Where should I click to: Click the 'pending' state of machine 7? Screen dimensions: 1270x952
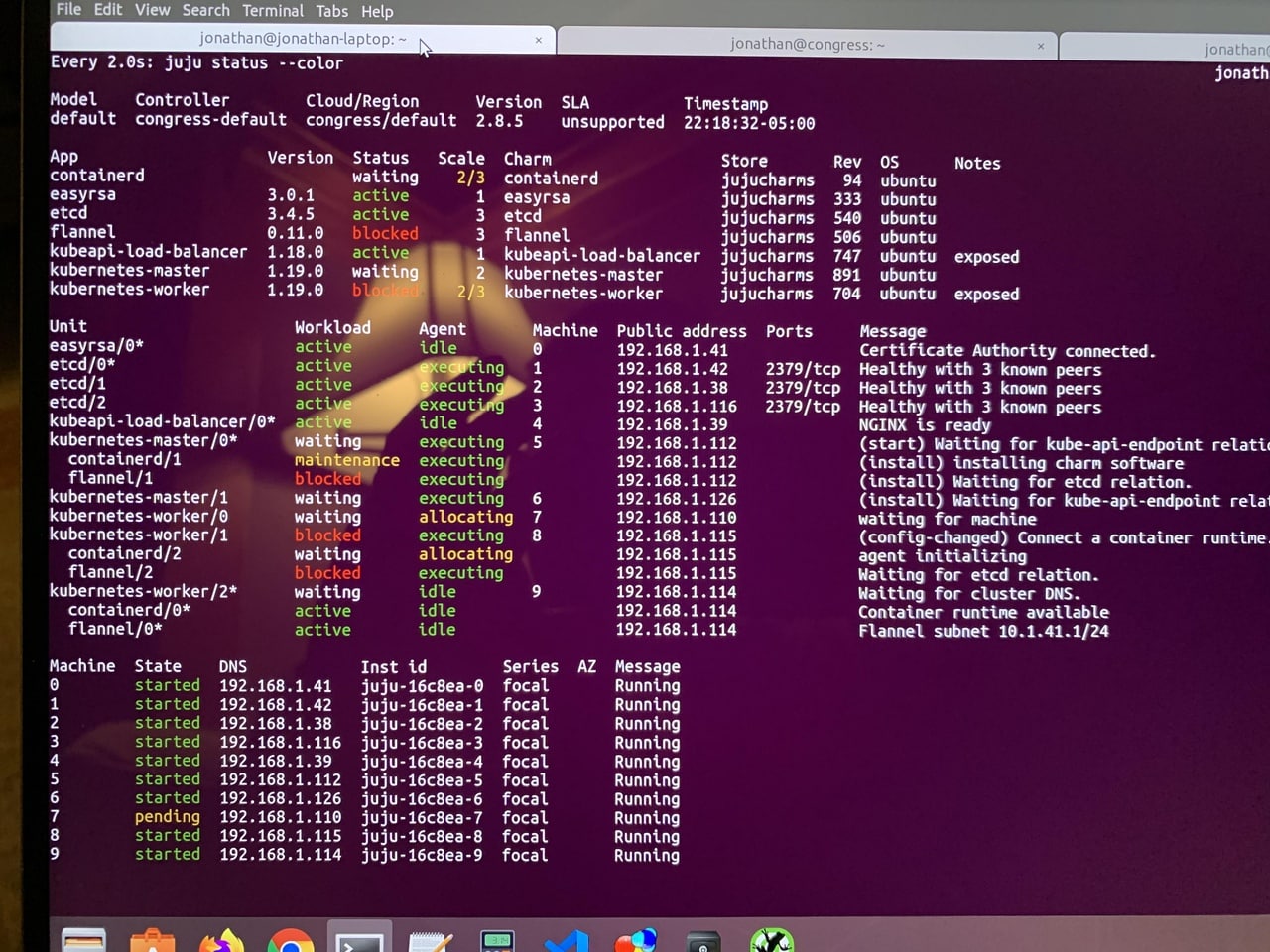tap(167, 817)
